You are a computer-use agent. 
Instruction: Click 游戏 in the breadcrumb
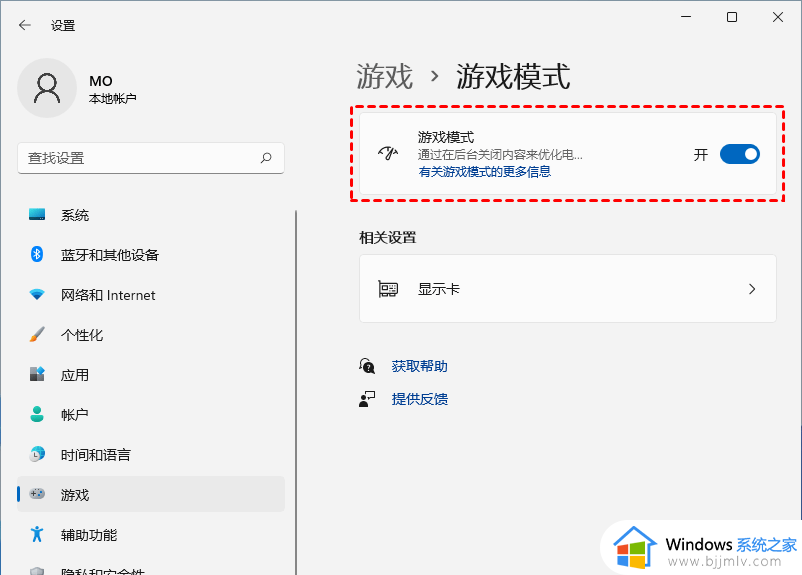coord(385,77)
